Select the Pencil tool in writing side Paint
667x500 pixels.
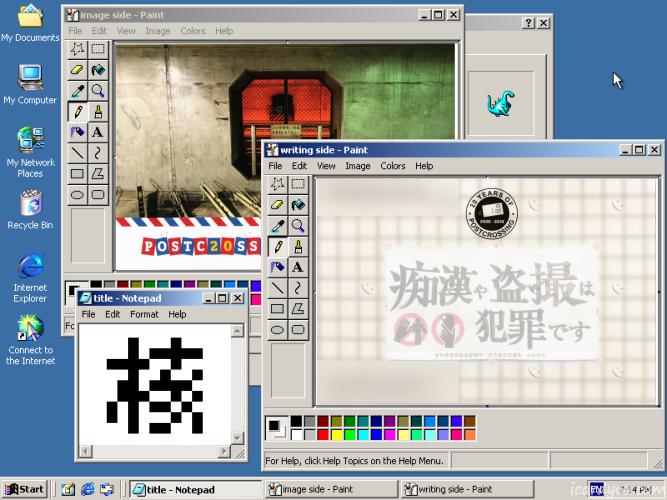pos(277,247)
